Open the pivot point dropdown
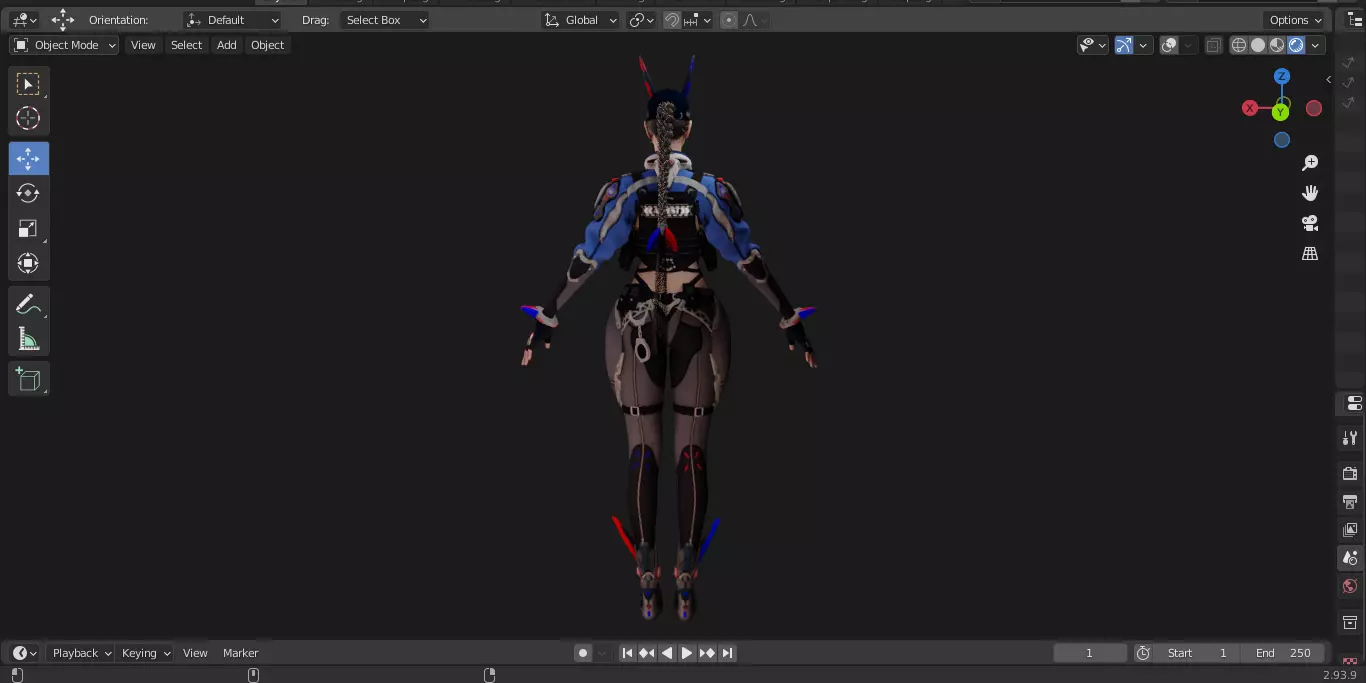Screen dimensions: 1366x683 tap(642, 20)
